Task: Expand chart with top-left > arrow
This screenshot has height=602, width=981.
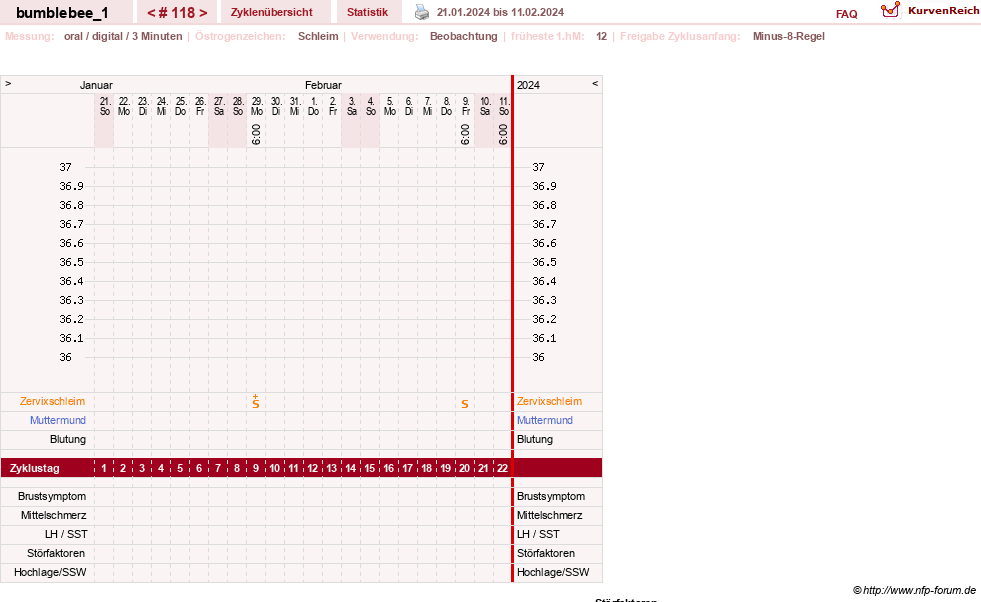Action: 8,83
